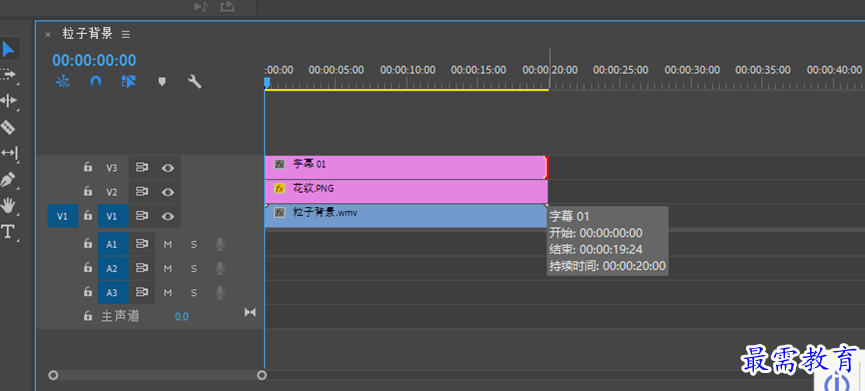Mute track A1
The image size is (865, 391).
pyautogui.click(x=168, y=244)
